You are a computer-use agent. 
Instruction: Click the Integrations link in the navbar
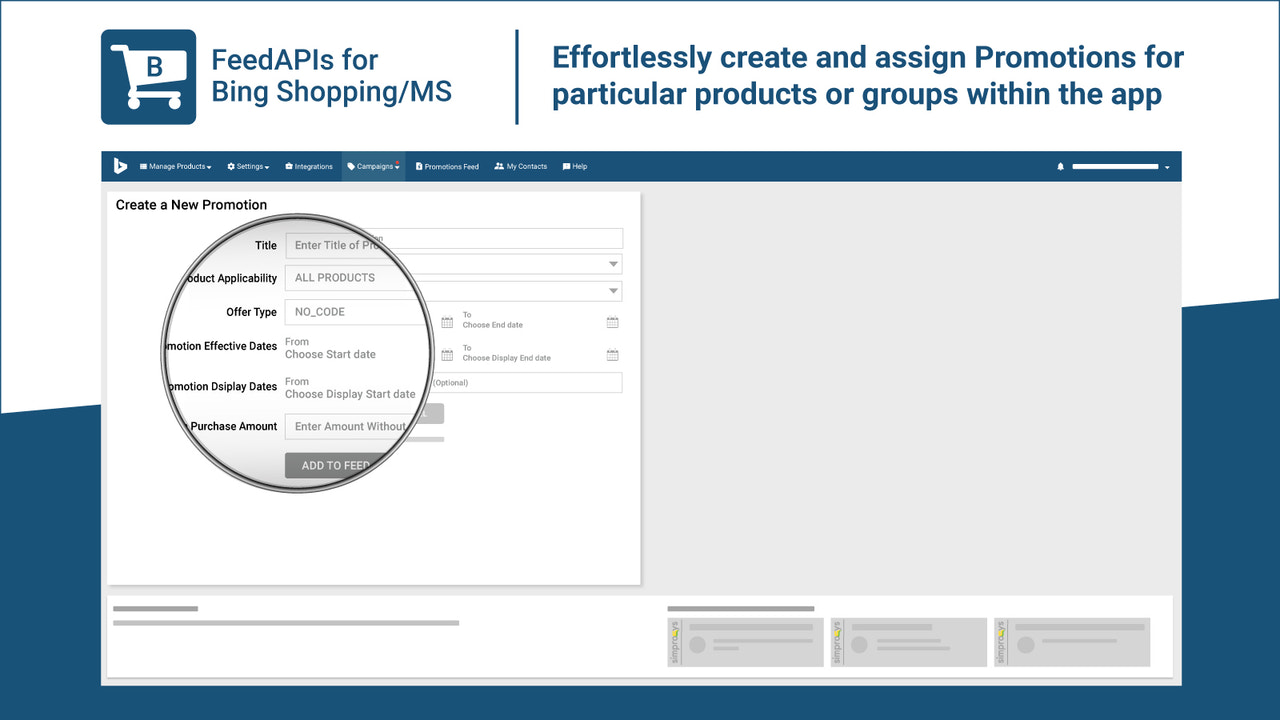309,166
